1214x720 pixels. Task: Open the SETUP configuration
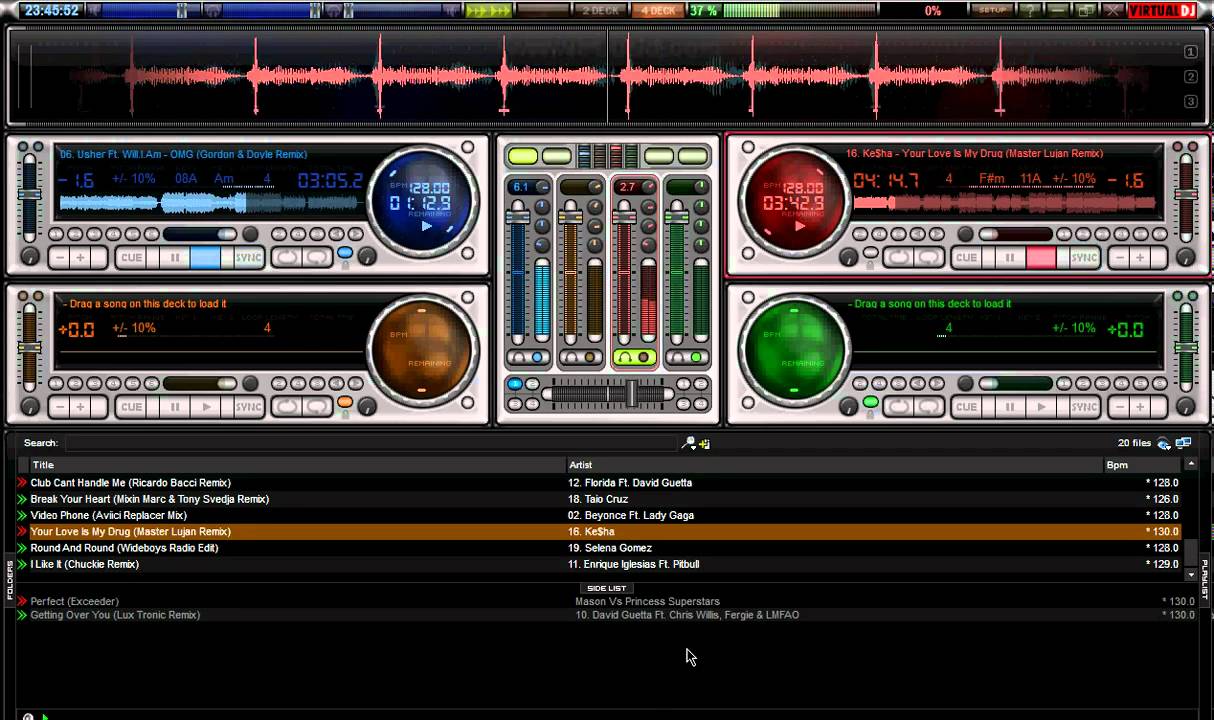pos(993,10)
